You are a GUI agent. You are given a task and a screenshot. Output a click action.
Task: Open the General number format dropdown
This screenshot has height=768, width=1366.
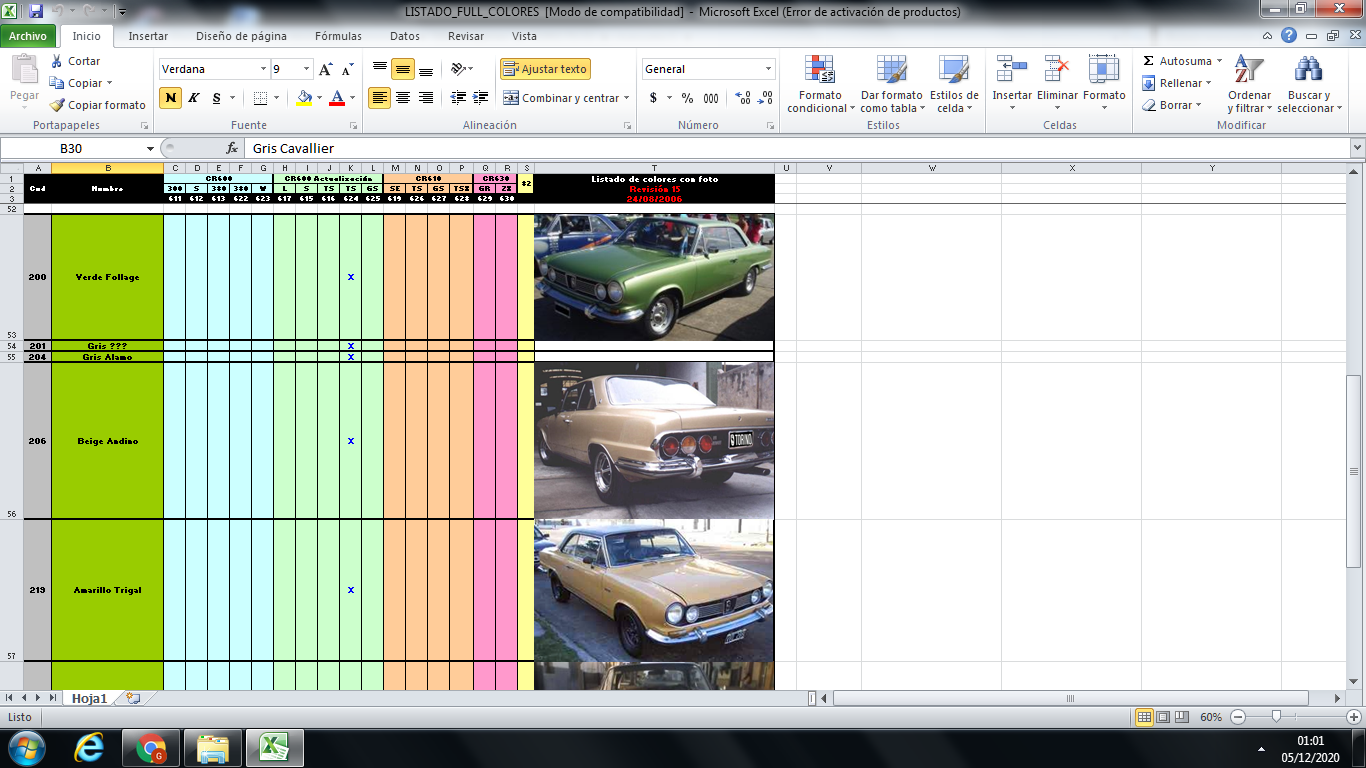(x=769, y=69)
